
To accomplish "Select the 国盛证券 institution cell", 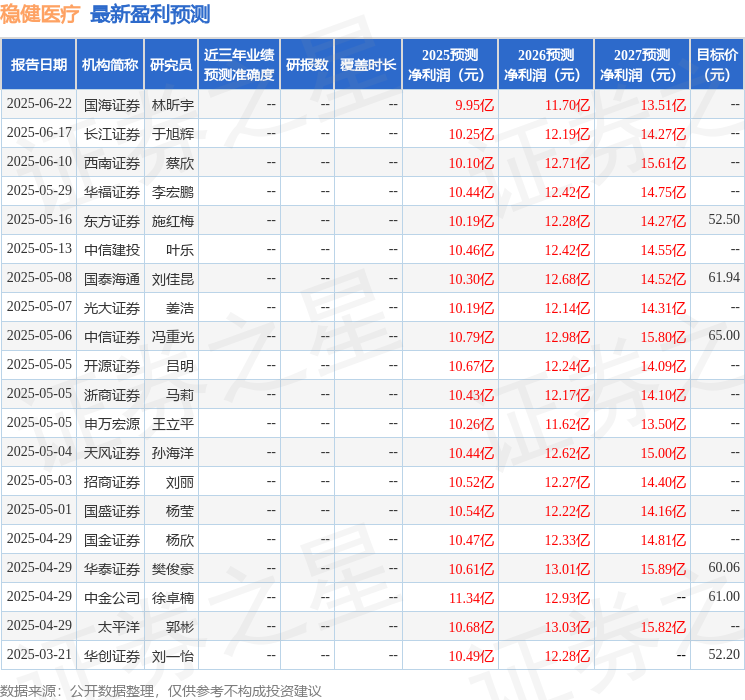I will [112, 511].
